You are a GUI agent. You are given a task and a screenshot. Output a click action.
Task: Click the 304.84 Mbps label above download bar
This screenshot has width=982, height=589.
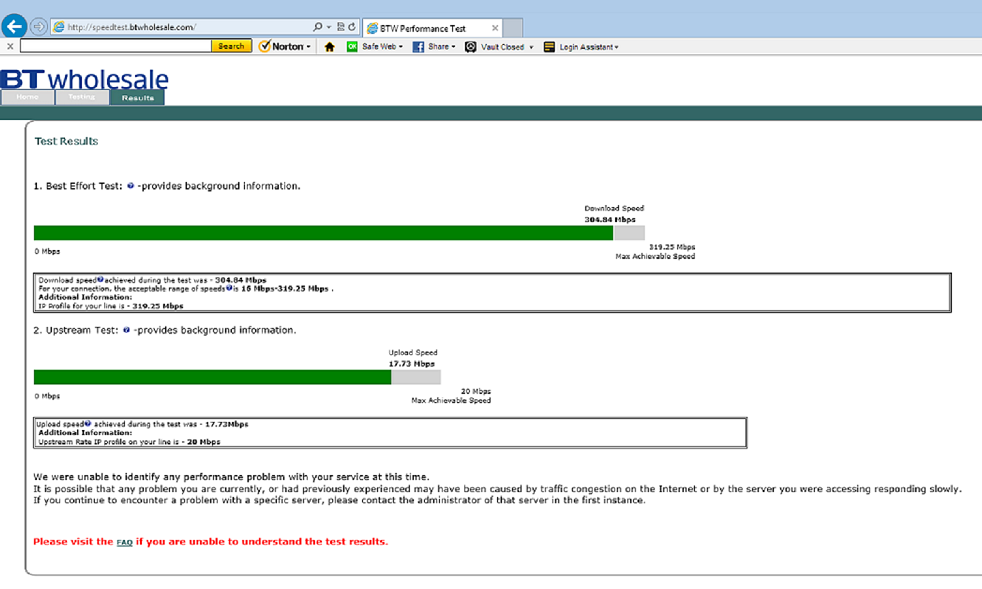point(610,219)
